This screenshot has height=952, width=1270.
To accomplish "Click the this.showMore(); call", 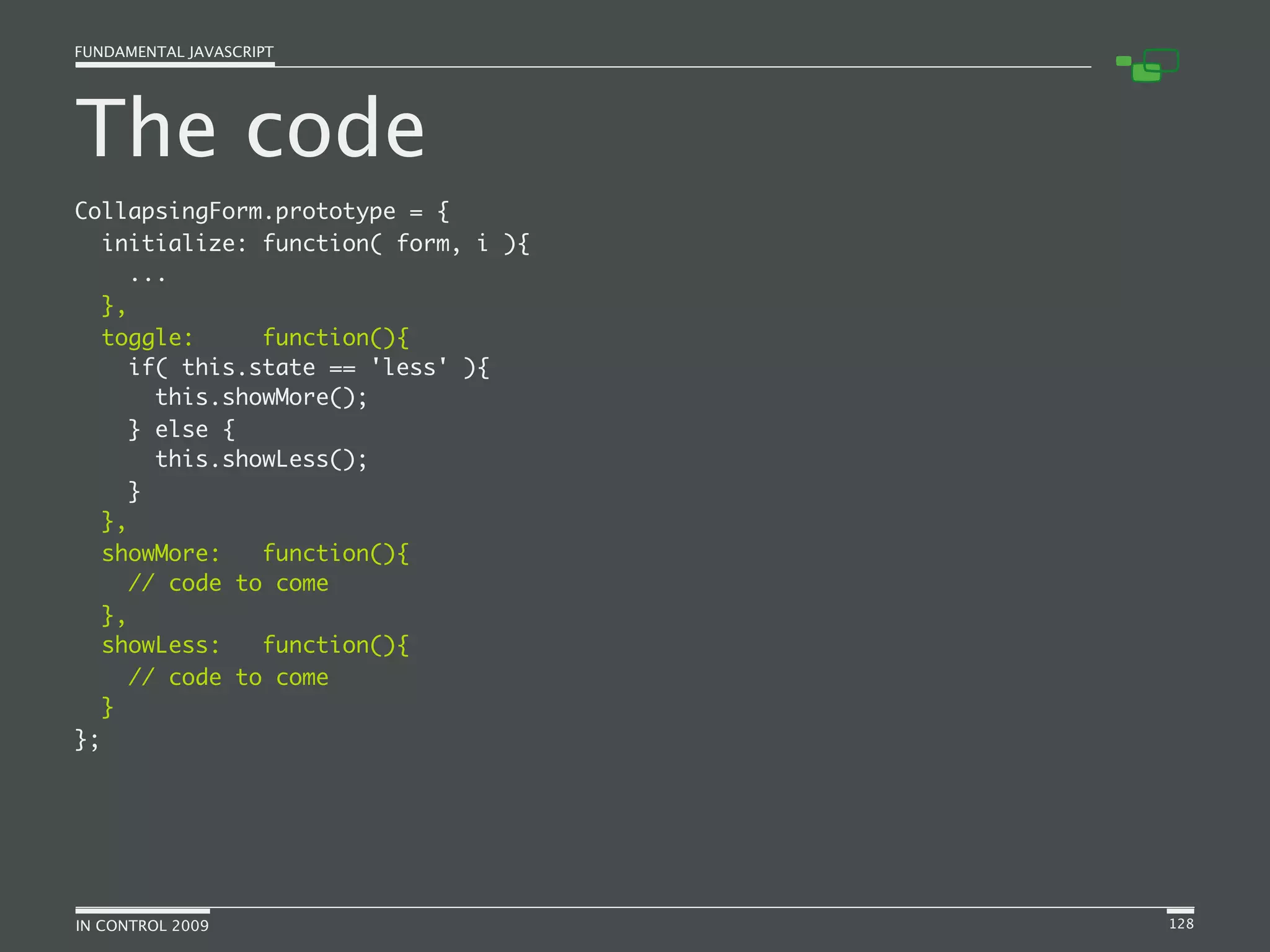I will (261, 397).
